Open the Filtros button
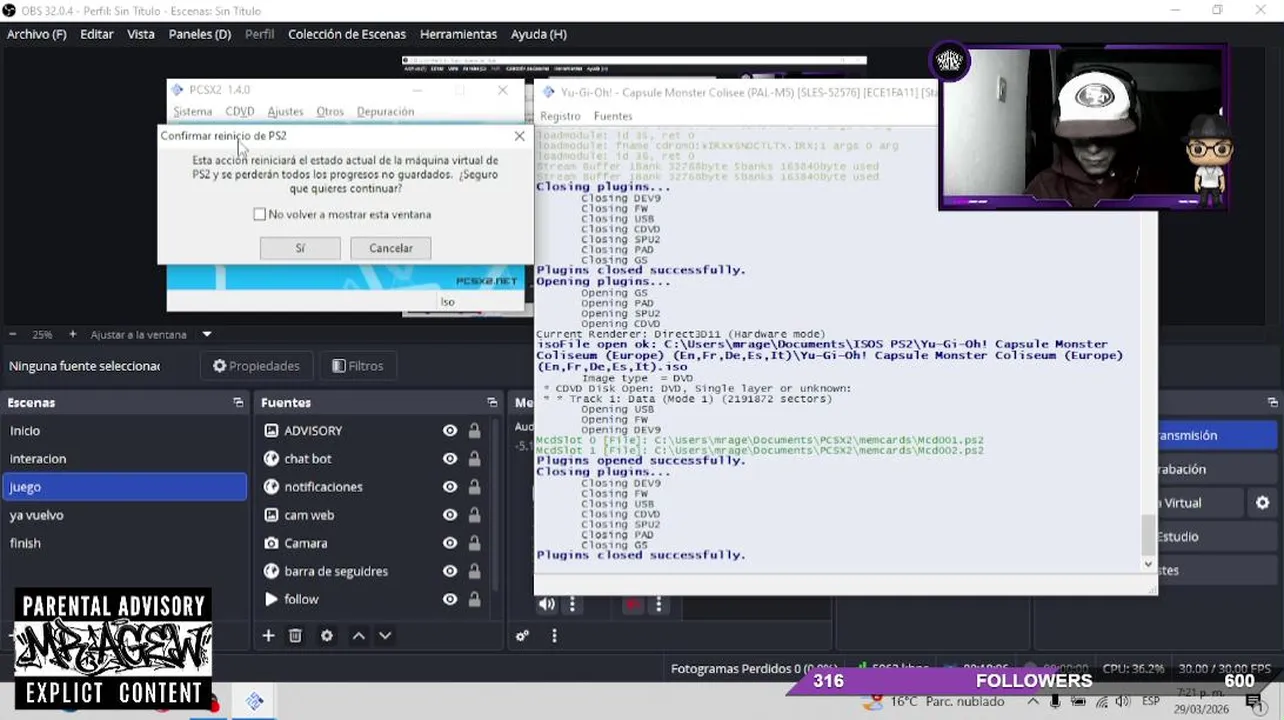 [x=357, y=366]
